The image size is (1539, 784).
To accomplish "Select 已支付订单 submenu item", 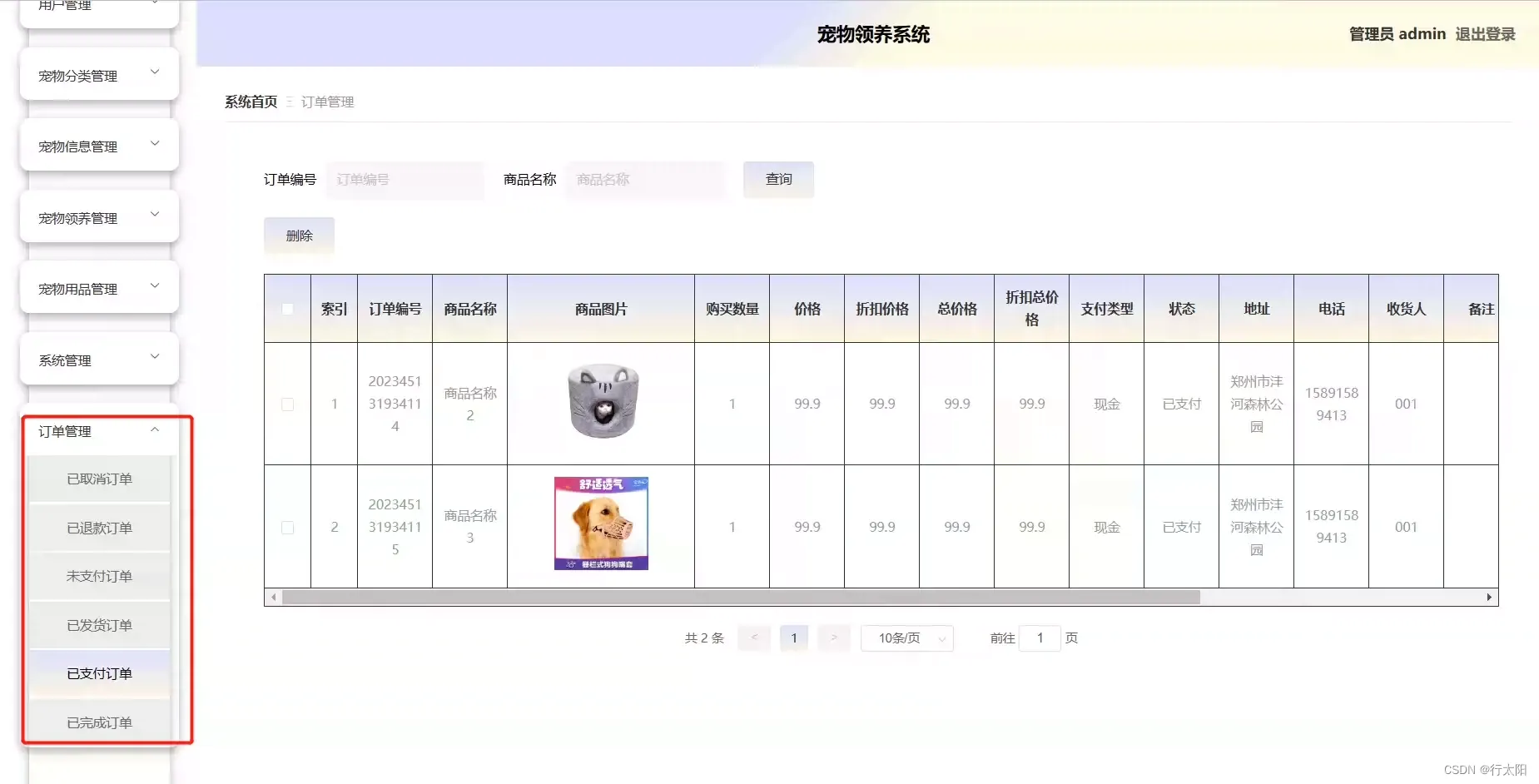I will pos(99,673).
